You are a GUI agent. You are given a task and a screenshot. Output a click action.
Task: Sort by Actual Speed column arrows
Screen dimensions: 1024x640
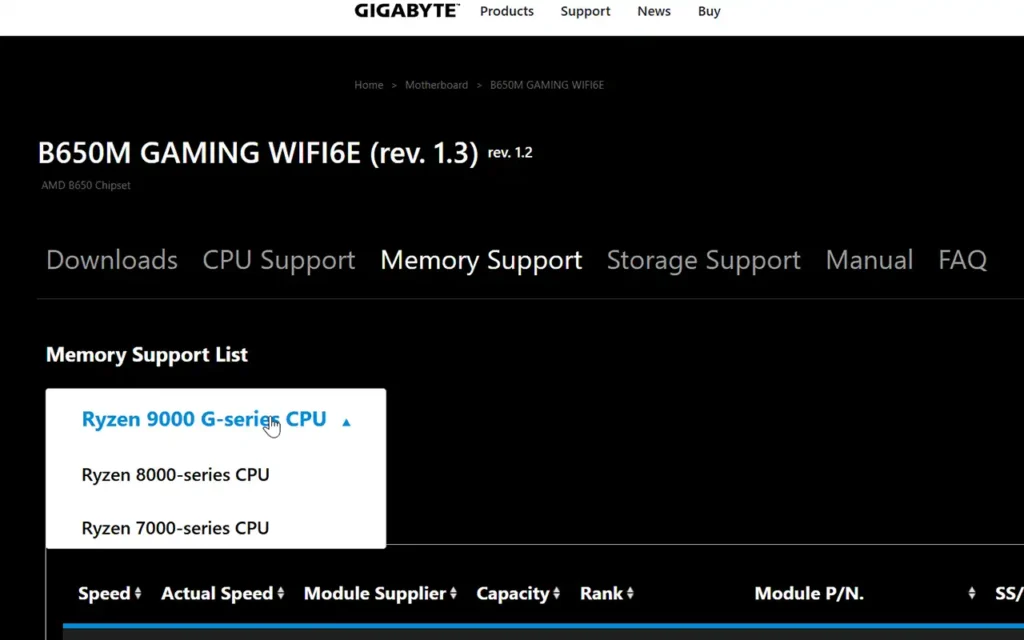pyautogui.click(x=280, y=593)
